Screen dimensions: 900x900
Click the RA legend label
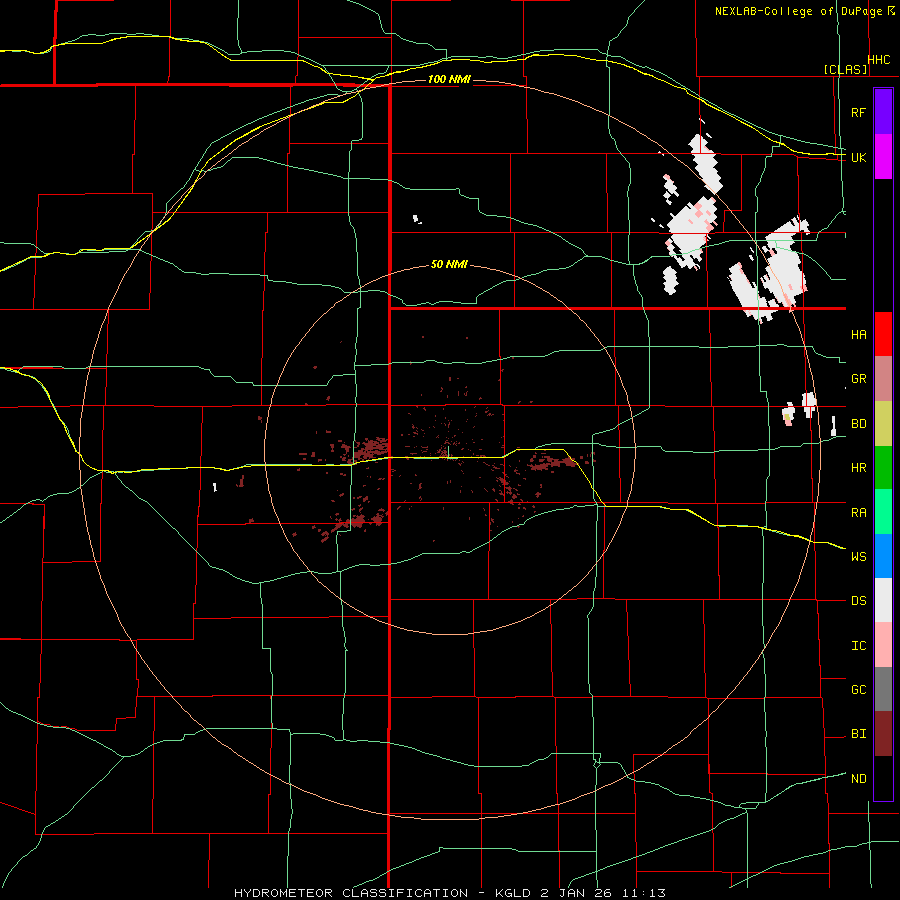point(859,513)
